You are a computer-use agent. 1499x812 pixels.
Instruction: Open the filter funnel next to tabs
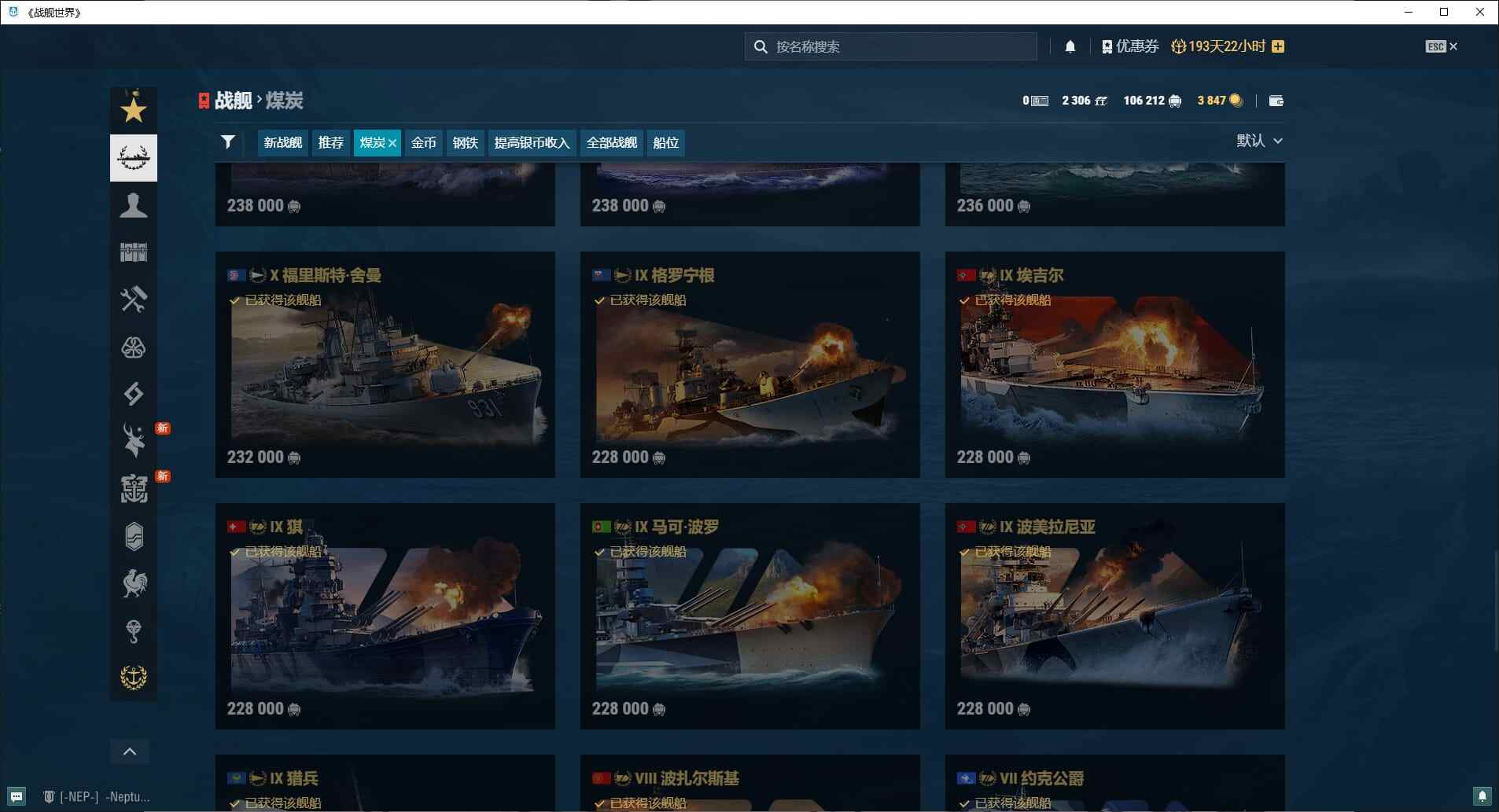pyautogui.click(x=227, y=142)
